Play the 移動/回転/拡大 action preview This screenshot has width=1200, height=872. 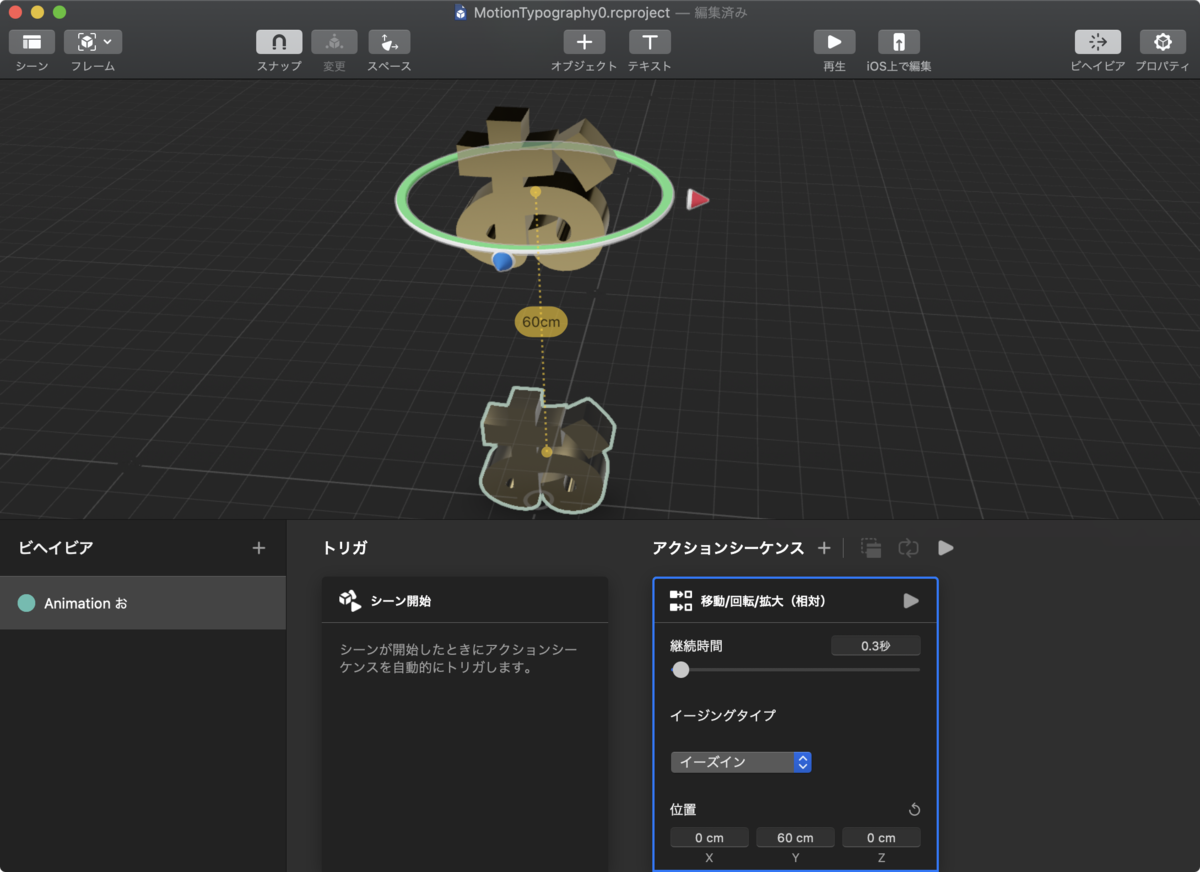point(910,601)
